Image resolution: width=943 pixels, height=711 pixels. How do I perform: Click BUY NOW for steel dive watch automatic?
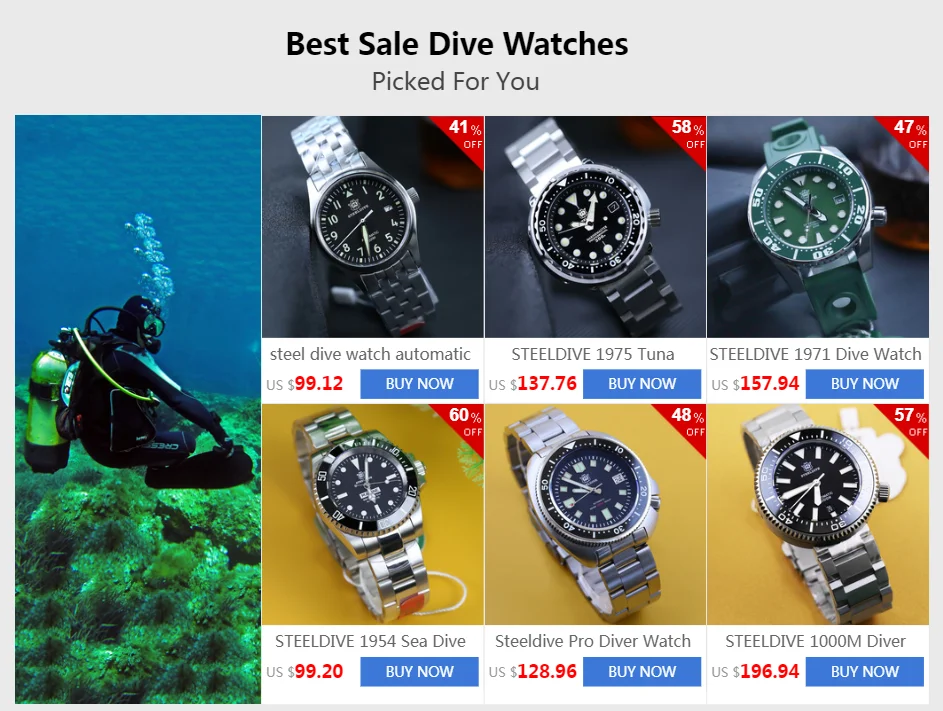[x=419, y=384]
